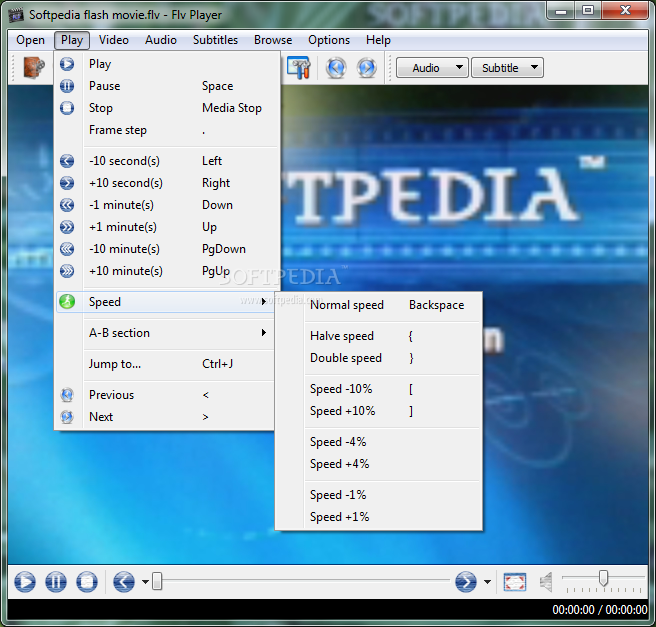This screenshot has height=627, width=656.
Task: Click the rewind arrow button in control bar
Action: click(124, 582)
